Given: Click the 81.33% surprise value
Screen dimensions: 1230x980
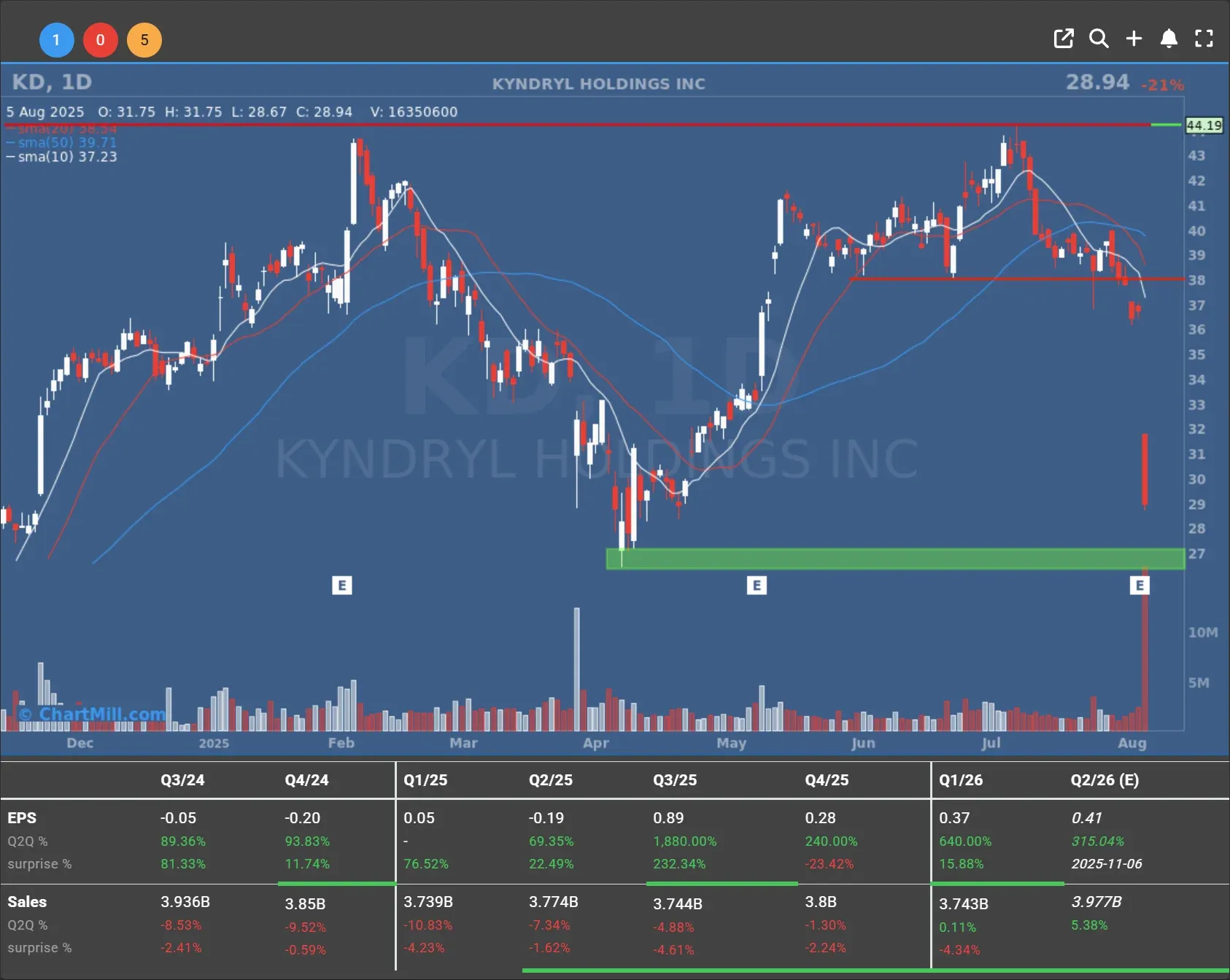Looking at the screenshot, I should click(x=183, y=864).
